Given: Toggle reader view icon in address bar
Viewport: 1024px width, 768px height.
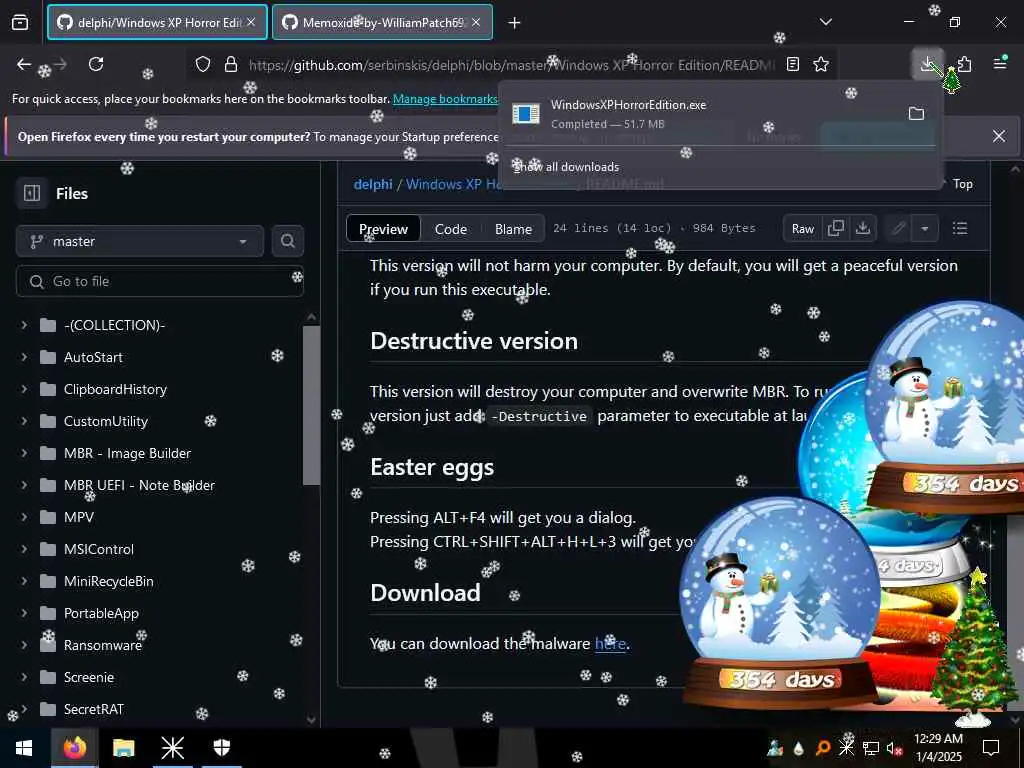Looking at the screenshot, I should (x=793, y=64).
